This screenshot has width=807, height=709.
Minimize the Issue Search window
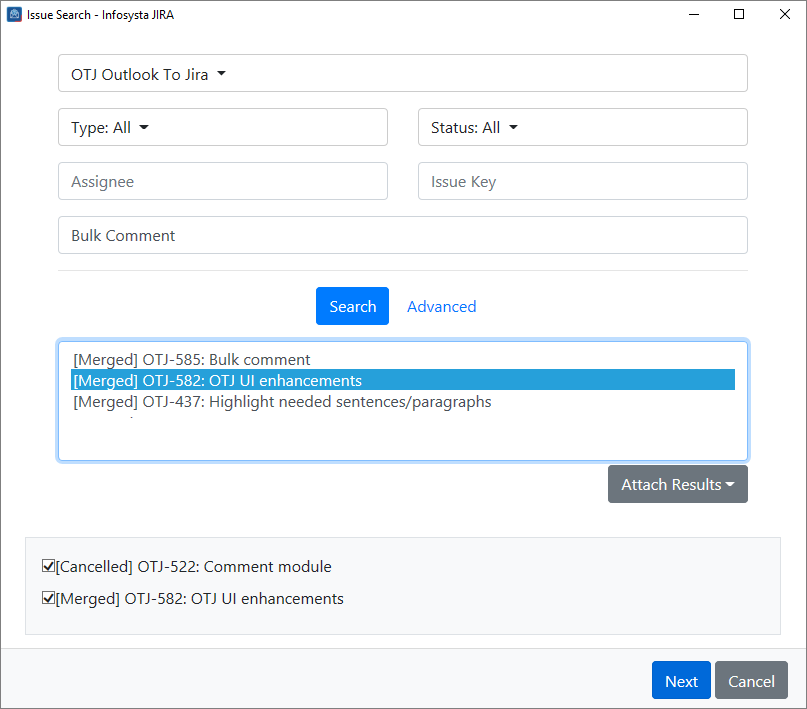[x=693, y=15]
